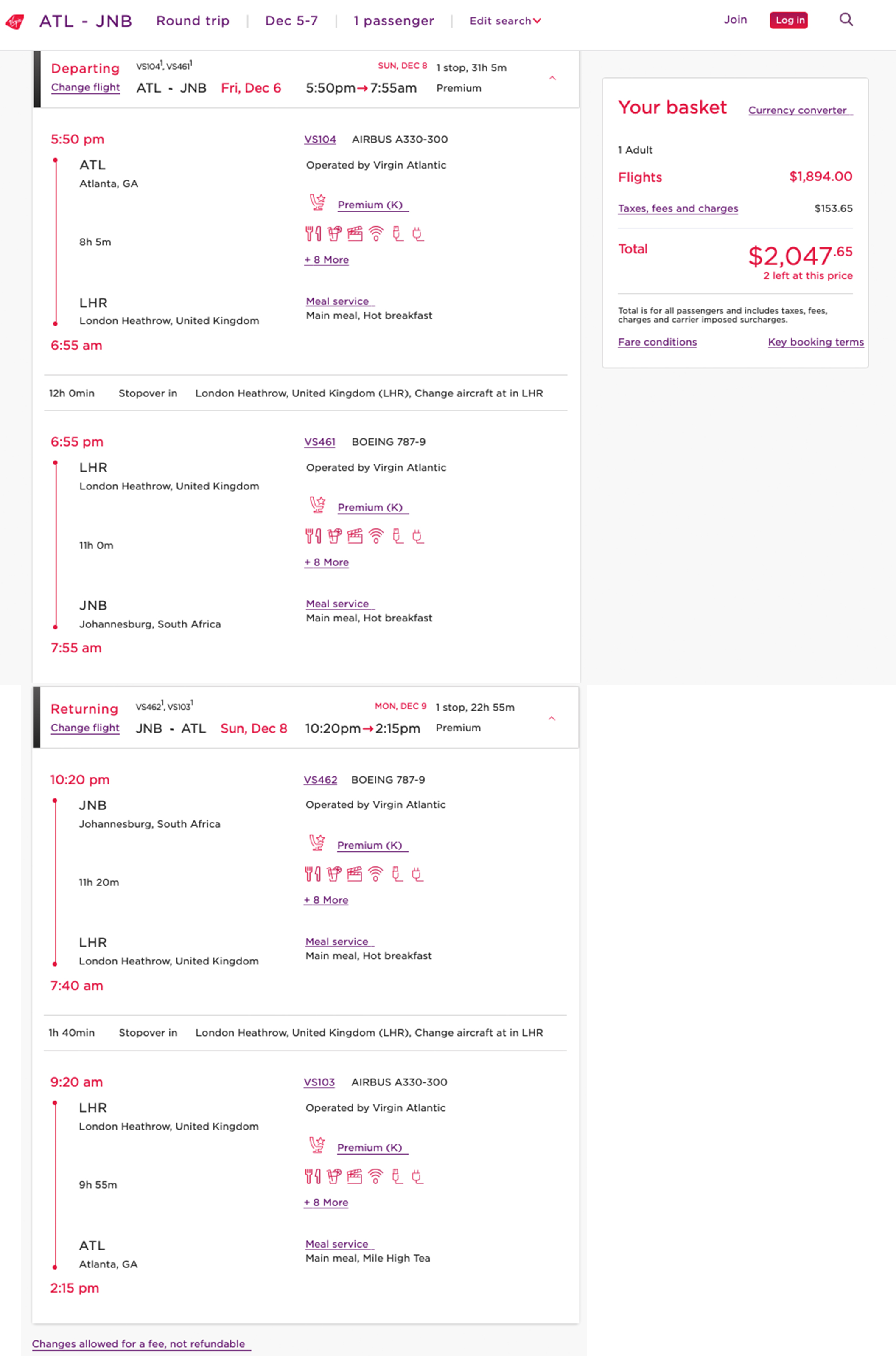This screenshot has height=1360, width=896.
Task: Click the power plug icon for VS104
Action: pos(418,234)
